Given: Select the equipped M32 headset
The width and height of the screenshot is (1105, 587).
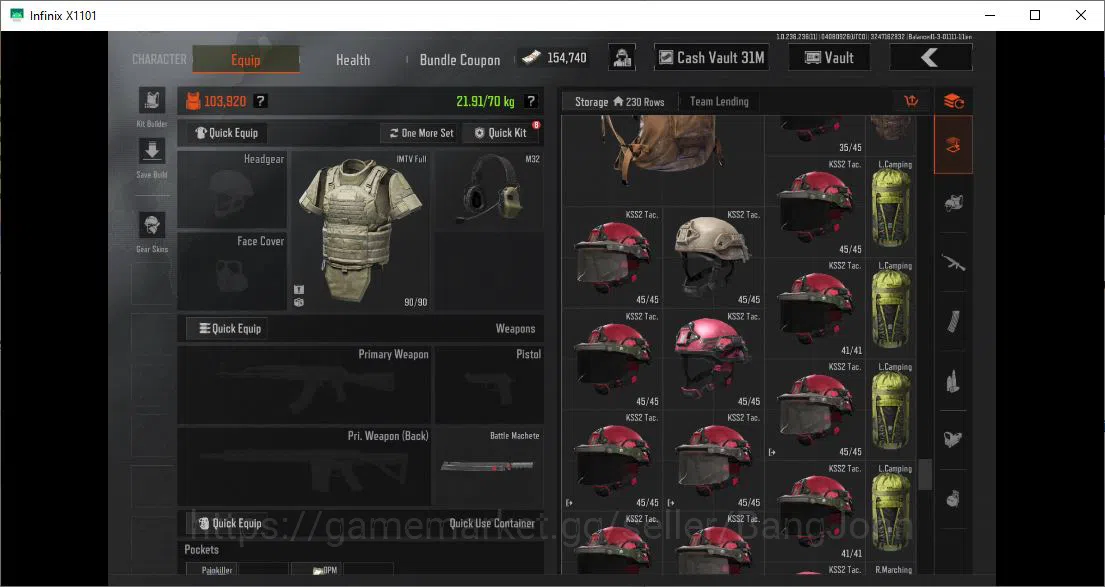Looking at the screenshot, I should (x=489, y=190).
